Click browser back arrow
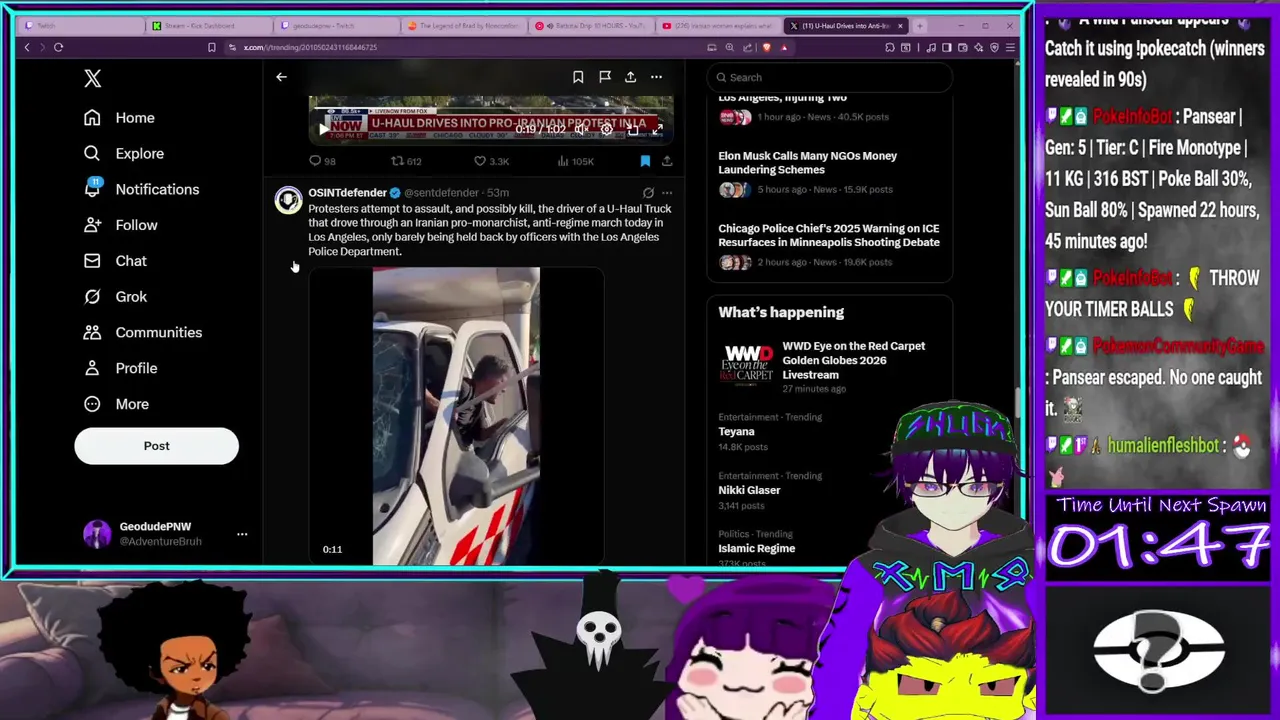Screen dimensions: 1280x720 27,47
